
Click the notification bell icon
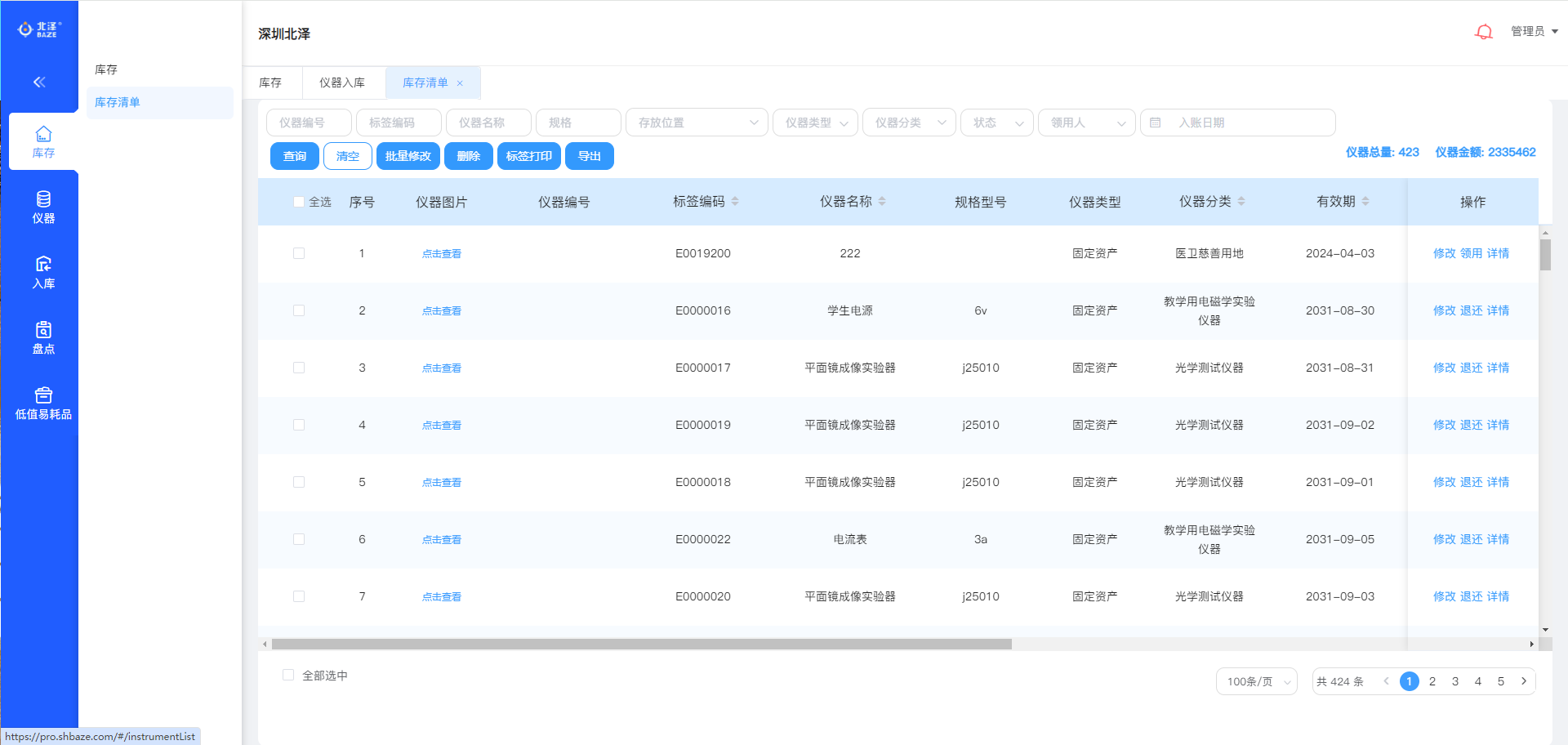point(1483,32)
